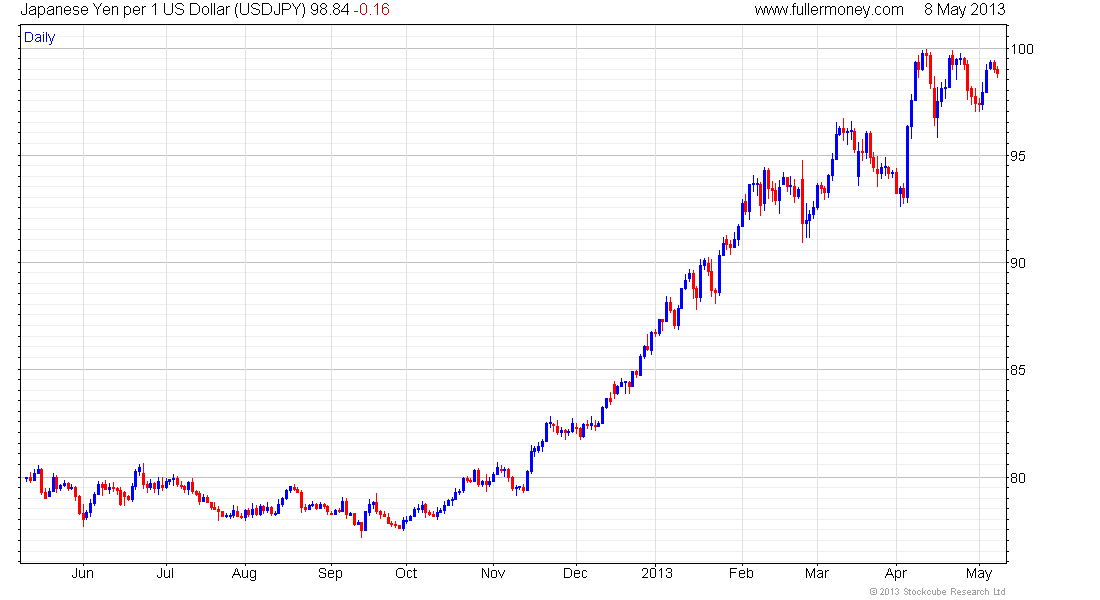Click the Aug label on time axis
The image size is (1100, 600).
244,574
